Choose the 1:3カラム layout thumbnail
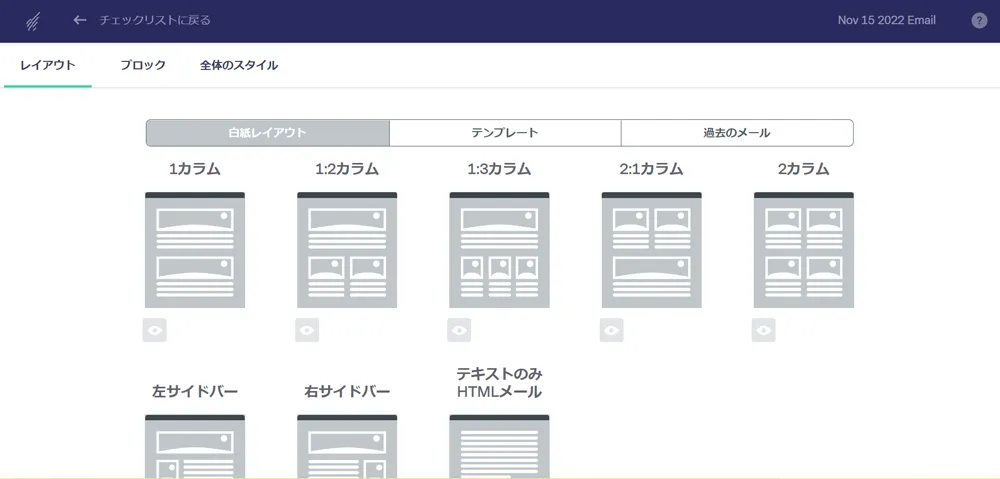 499,250
